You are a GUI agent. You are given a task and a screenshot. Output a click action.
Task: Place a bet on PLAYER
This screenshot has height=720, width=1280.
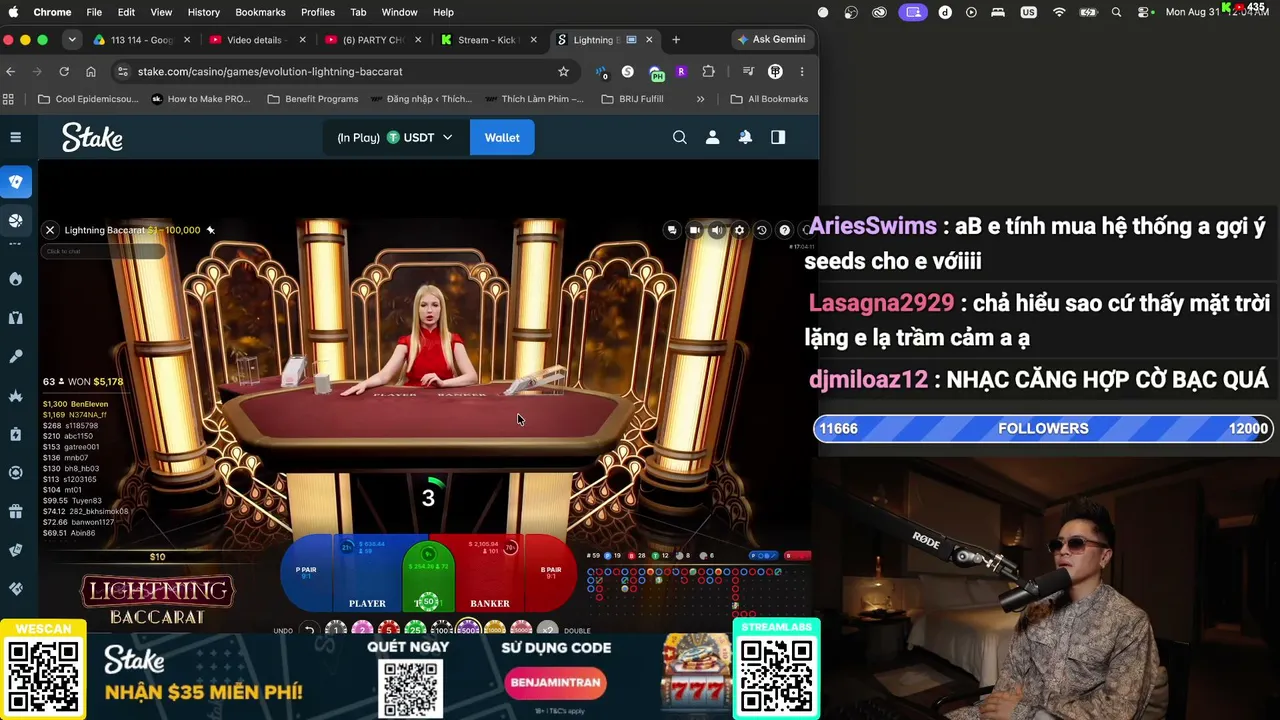(x=367, y=575)
